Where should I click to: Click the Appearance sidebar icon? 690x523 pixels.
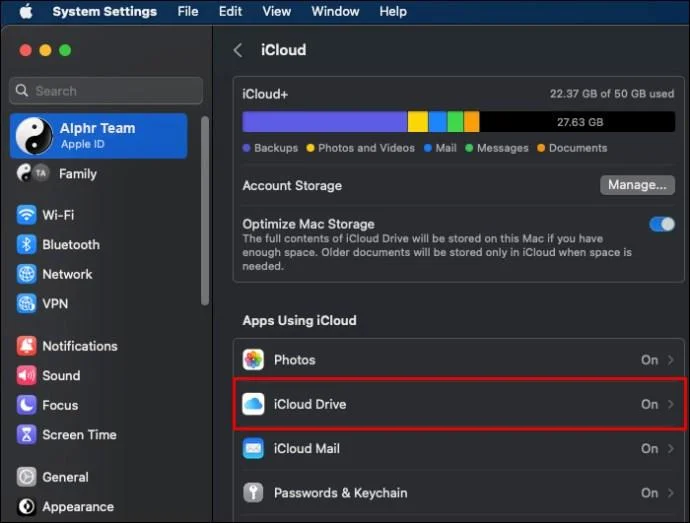point(26,506)
